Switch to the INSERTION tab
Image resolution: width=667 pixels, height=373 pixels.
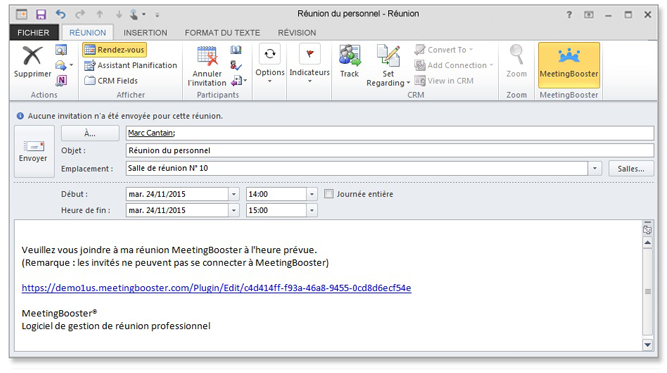tap(145, 33)
